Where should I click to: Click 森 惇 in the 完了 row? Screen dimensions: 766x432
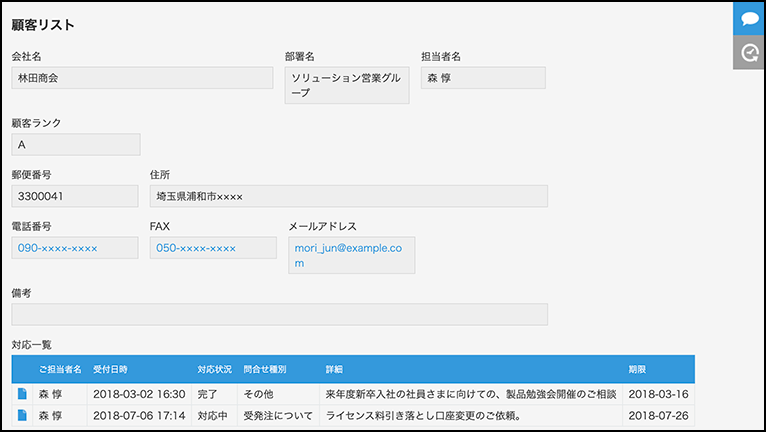[50, 394]
